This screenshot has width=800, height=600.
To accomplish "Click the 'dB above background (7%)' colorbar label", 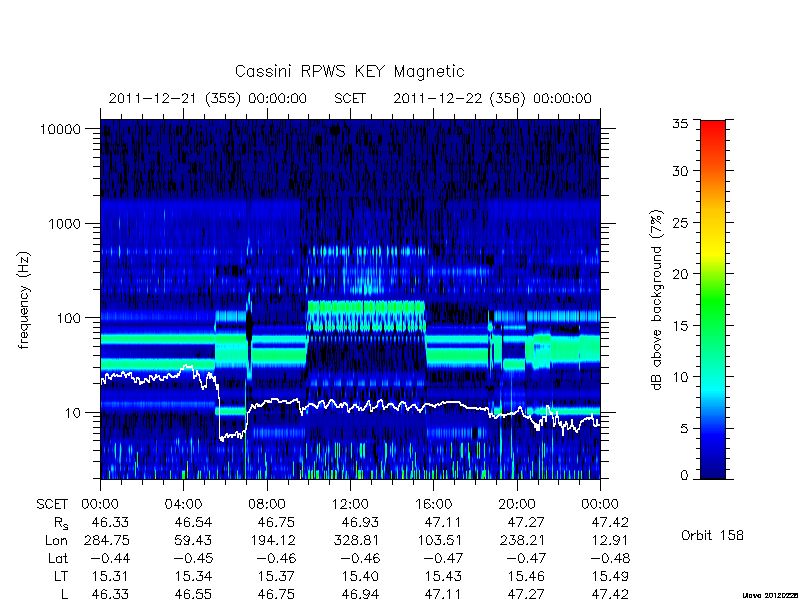I will click(657, 300).
